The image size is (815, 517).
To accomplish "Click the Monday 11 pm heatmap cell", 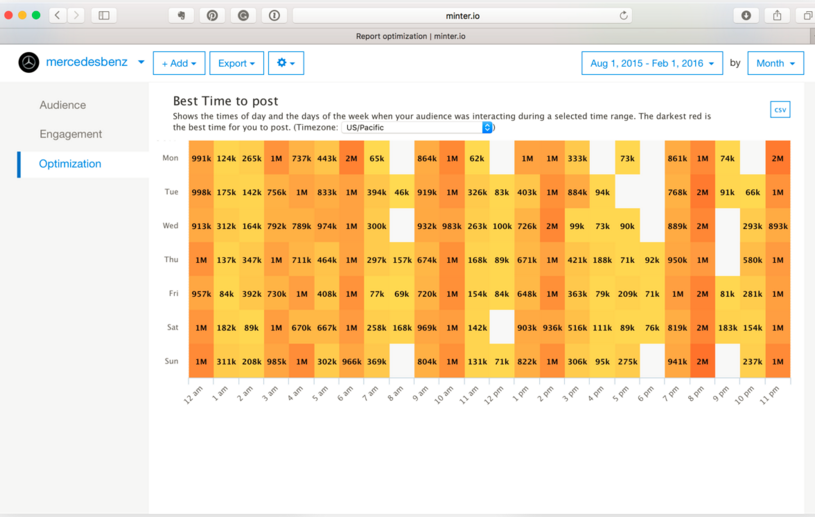I will (777, 158).
